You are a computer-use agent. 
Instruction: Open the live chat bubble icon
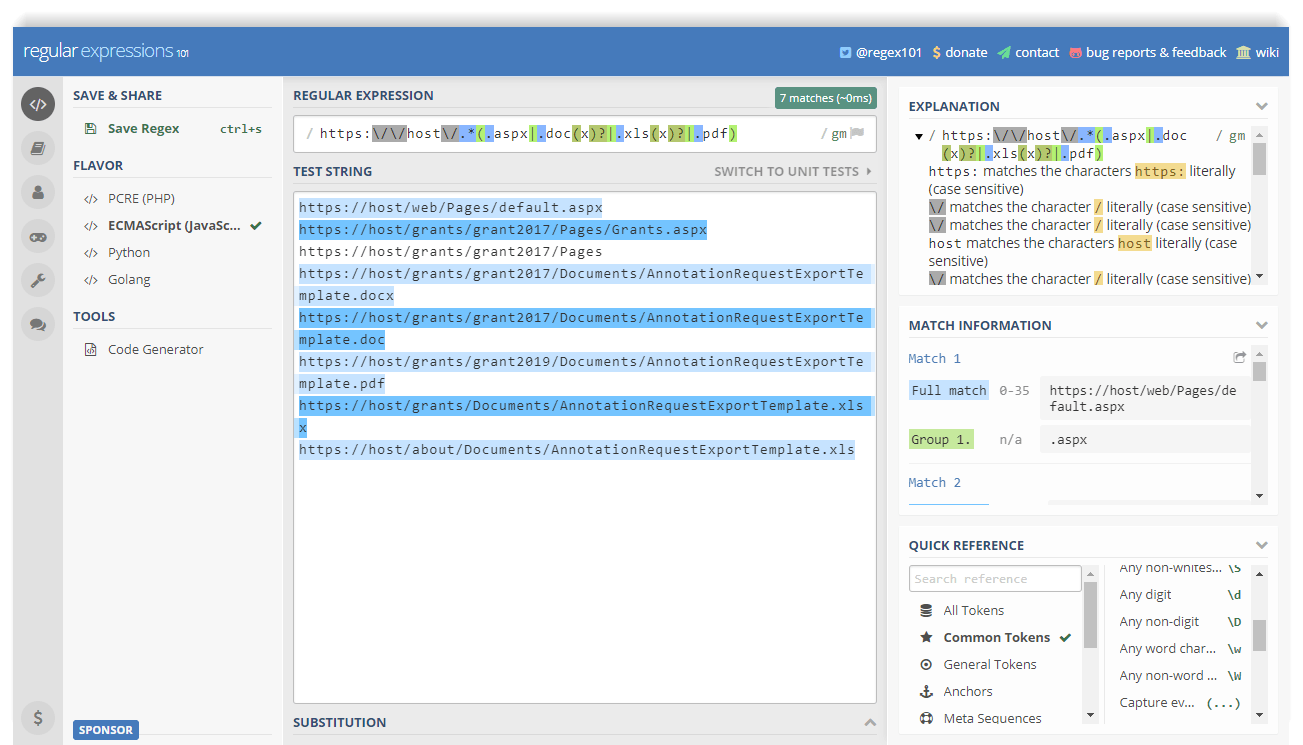click(38, 324)
